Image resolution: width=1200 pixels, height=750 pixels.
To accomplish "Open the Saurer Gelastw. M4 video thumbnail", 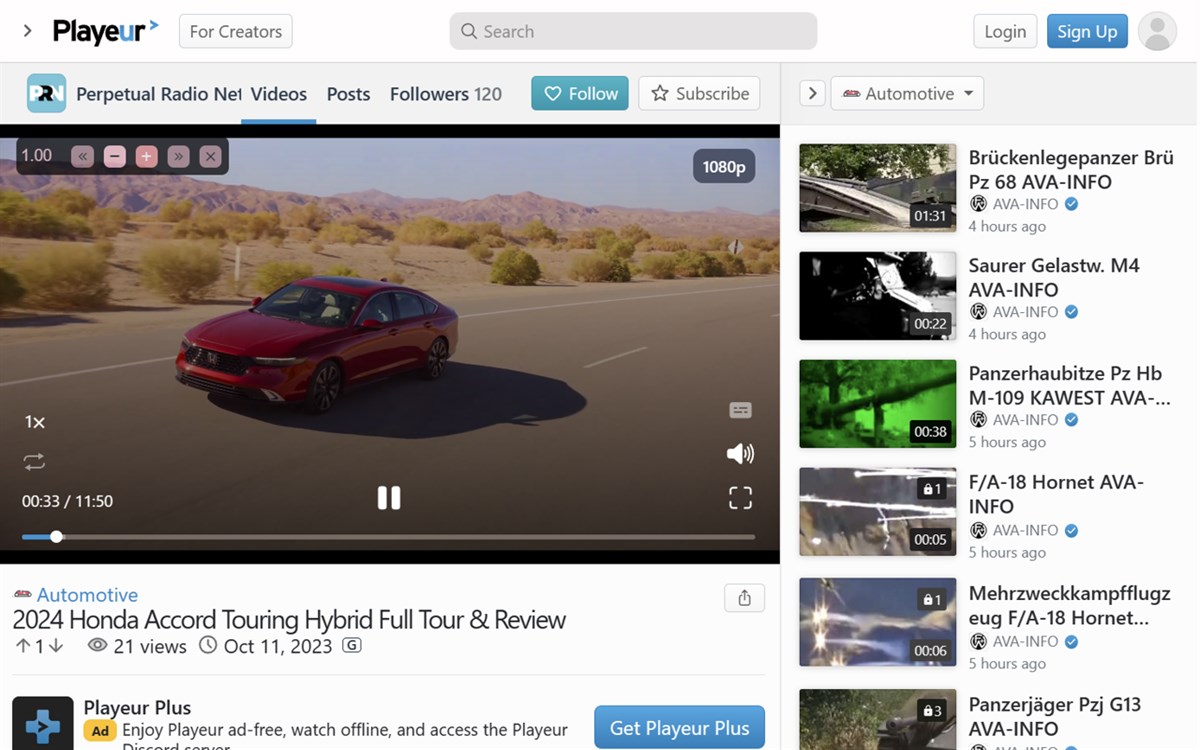I will (x=878, y=296).
